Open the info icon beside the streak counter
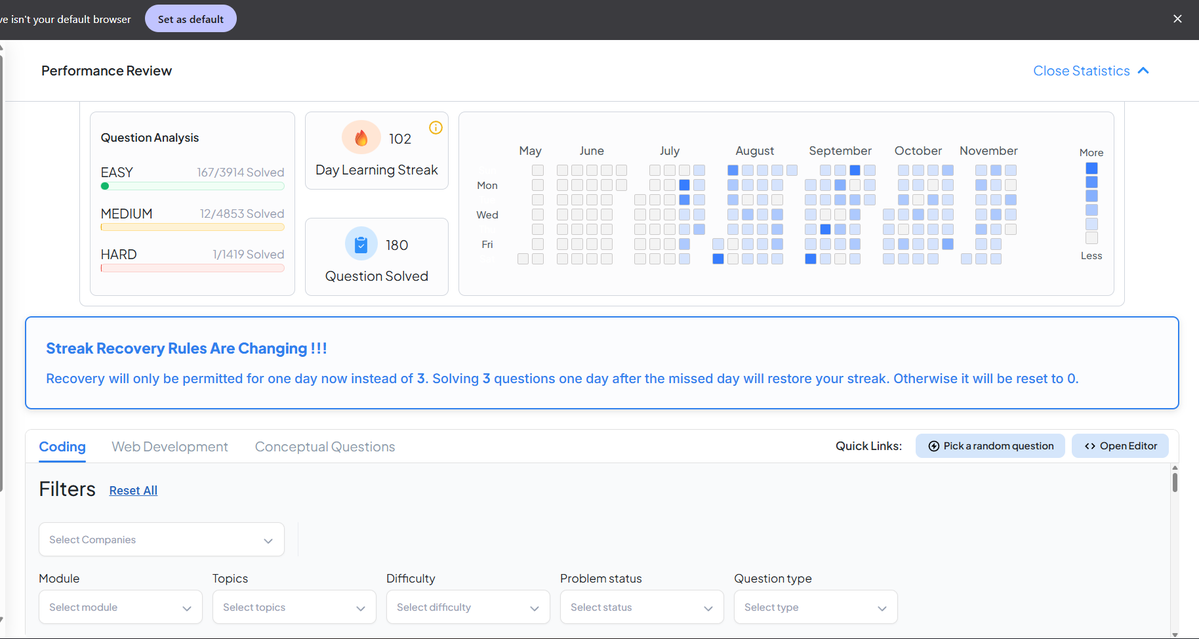This screenshot has height=639, width=1199. coord(436,127)
